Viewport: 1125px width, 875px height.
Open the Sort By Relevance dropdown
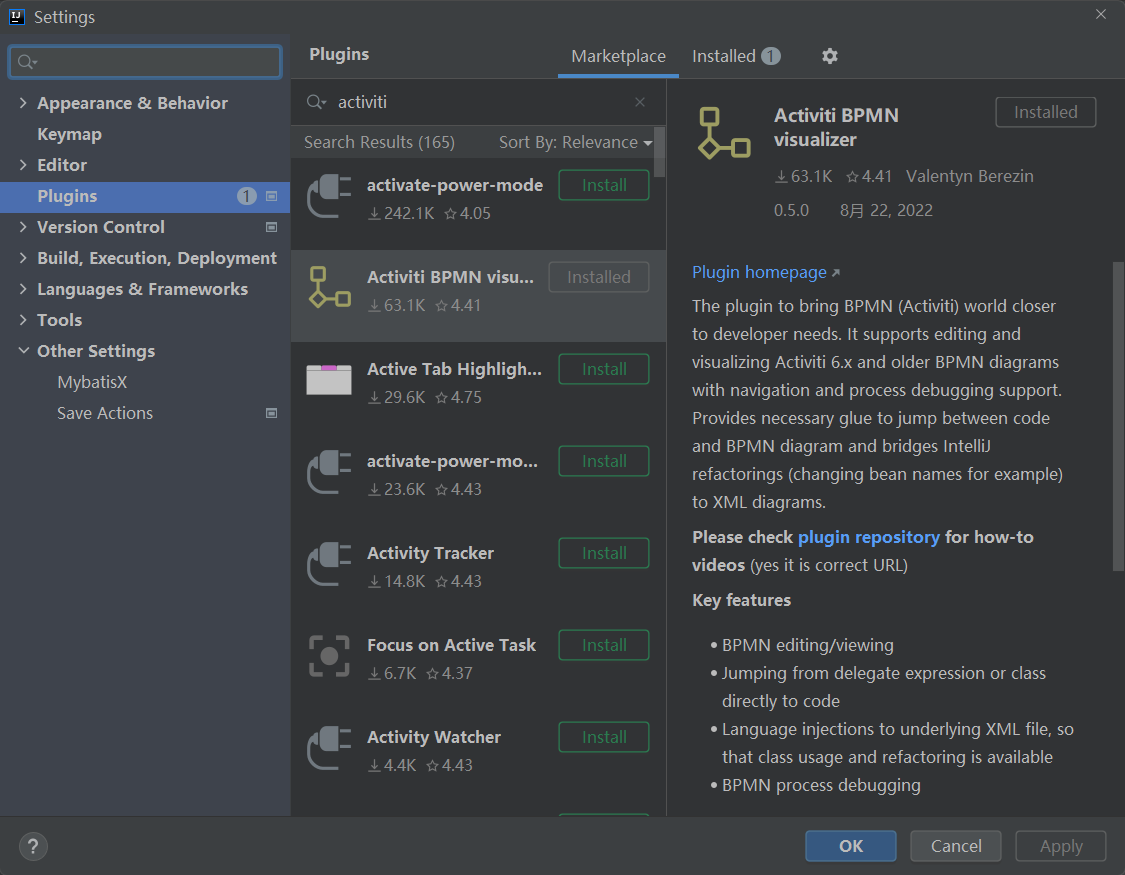point(575,142)
